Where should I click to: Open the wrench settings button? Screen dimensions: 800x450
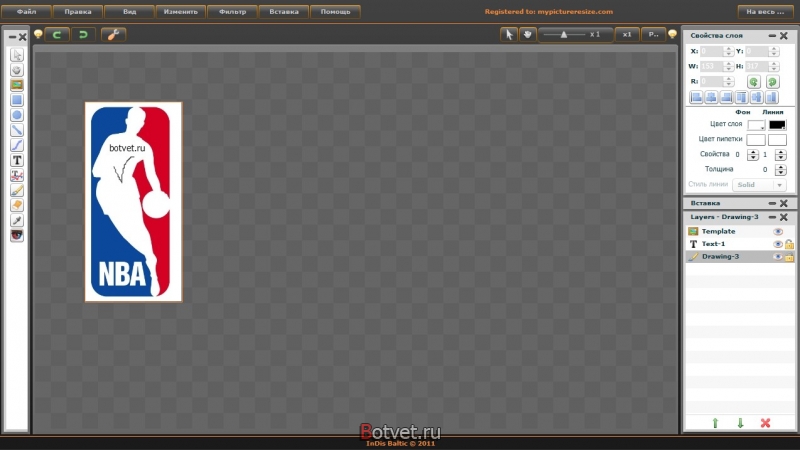pos(113,35)
